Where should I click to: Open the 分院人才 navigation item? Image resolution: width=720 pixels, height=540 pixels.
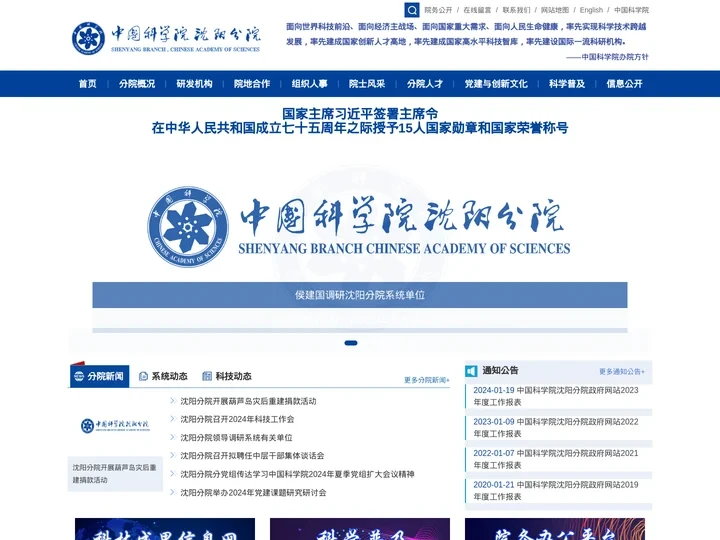(x=425, y=84)
